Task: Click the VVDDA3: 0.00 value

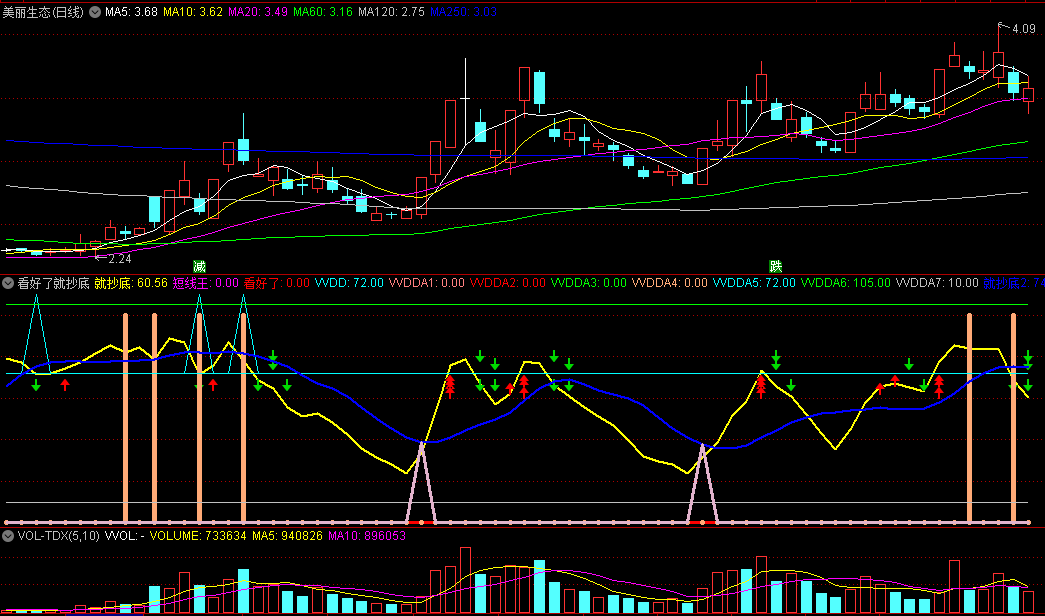Action: 588,283
